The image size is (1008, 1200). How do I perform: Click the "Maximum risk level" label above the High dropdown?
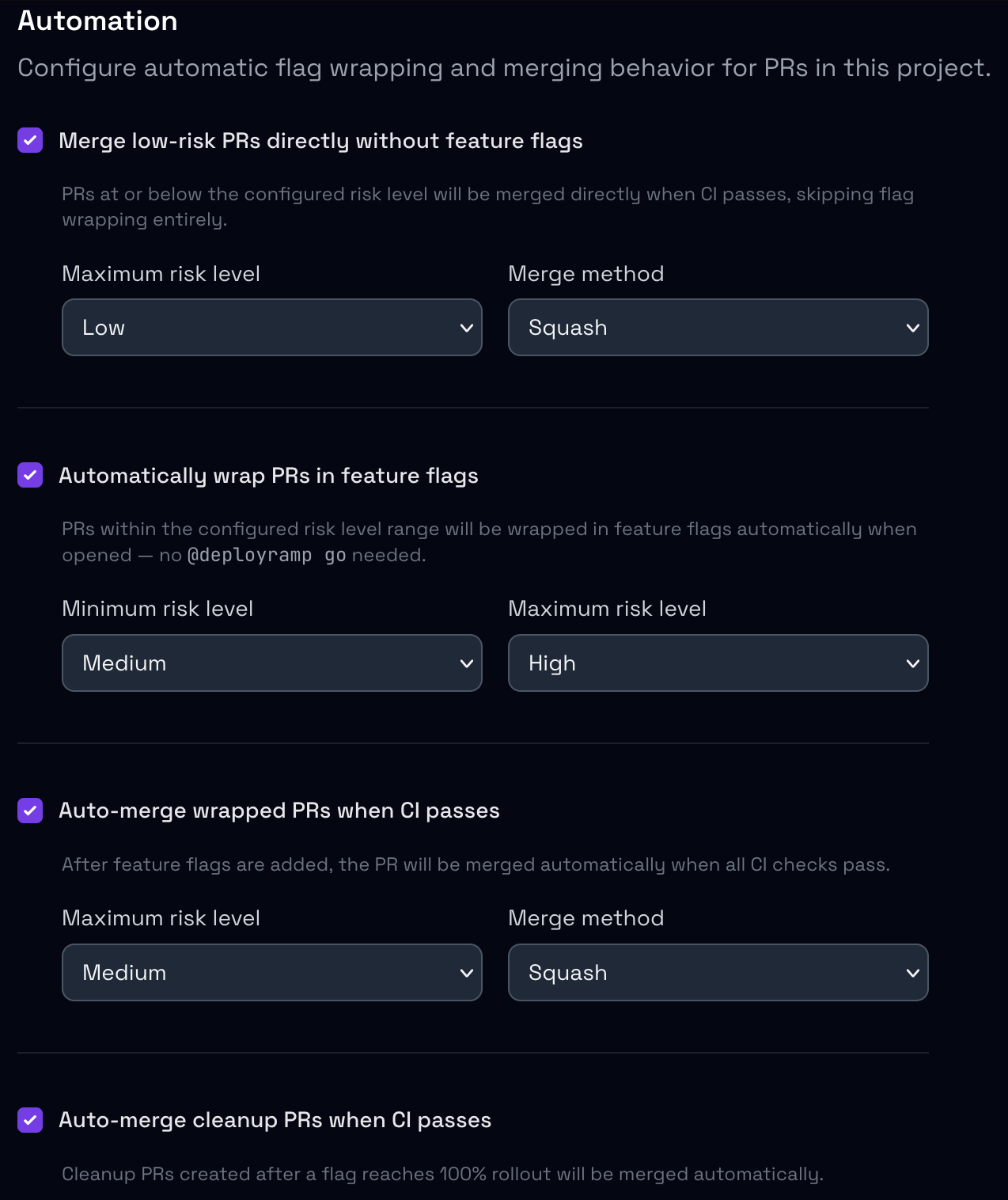pyautogui.click(x=607, y=609)
